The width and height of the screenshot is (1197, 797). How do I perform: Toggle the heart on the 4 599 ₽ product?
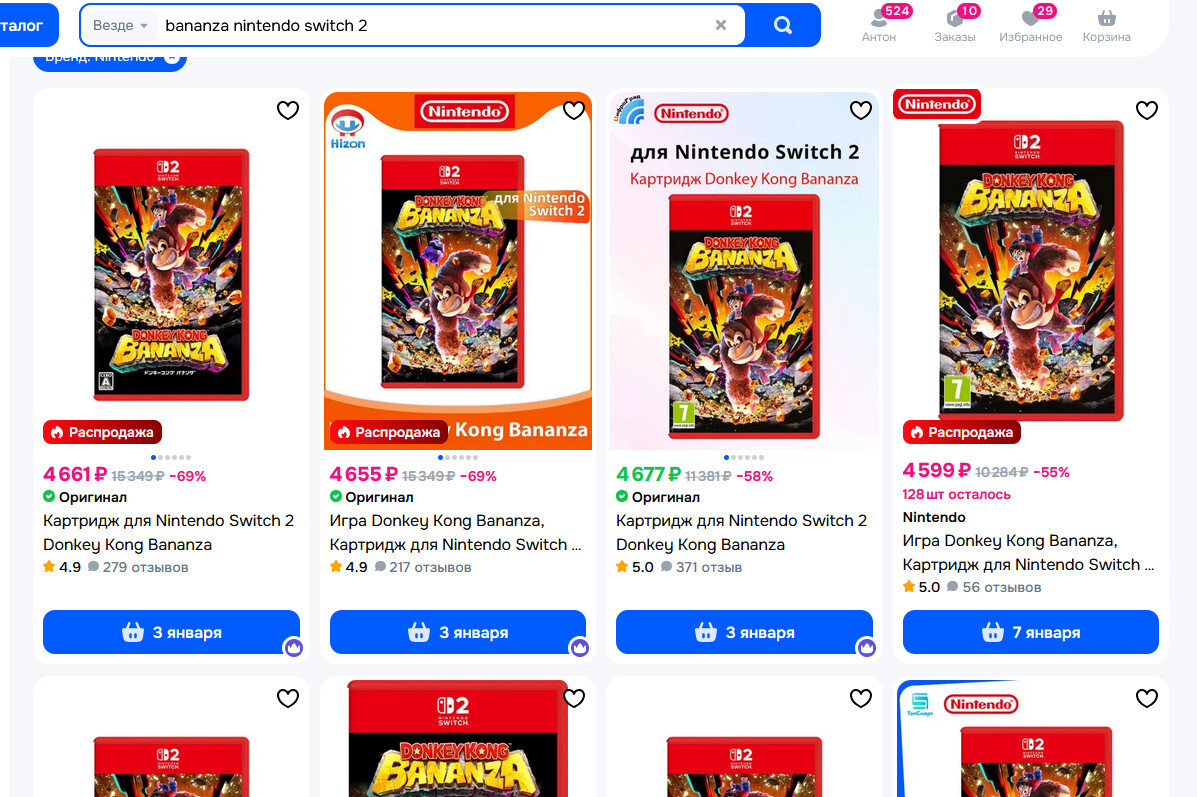(1147, 110)
